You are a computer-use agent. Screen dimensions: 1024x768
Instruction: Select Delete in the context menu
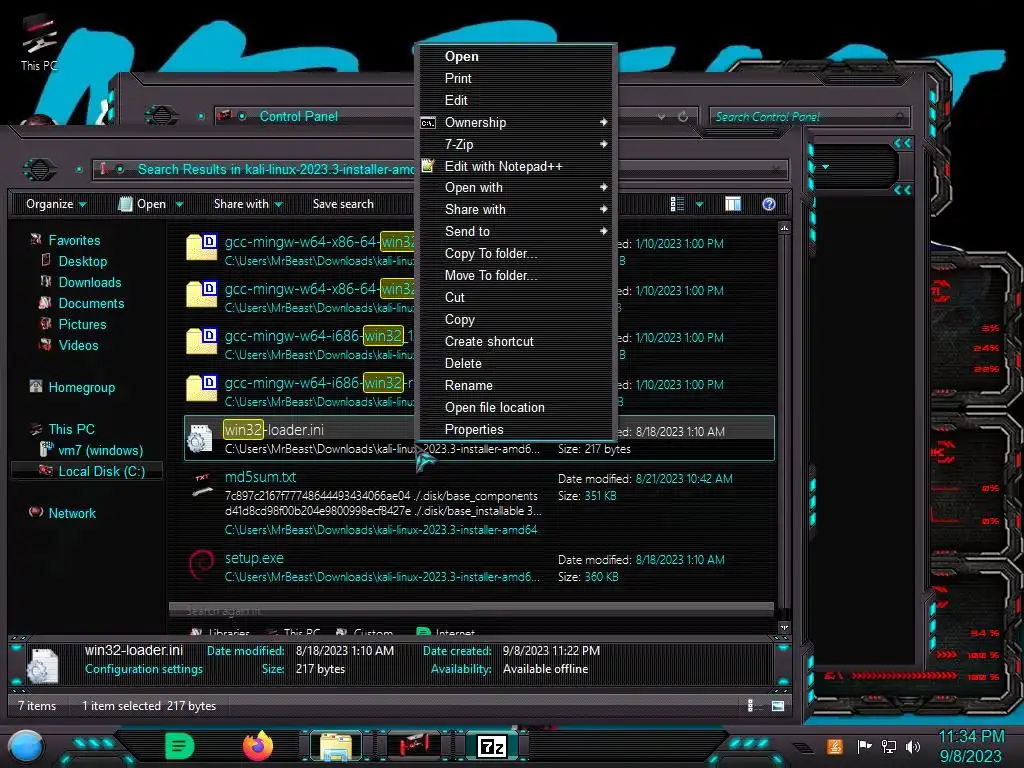pyautogui.click(x=517, y=363)
